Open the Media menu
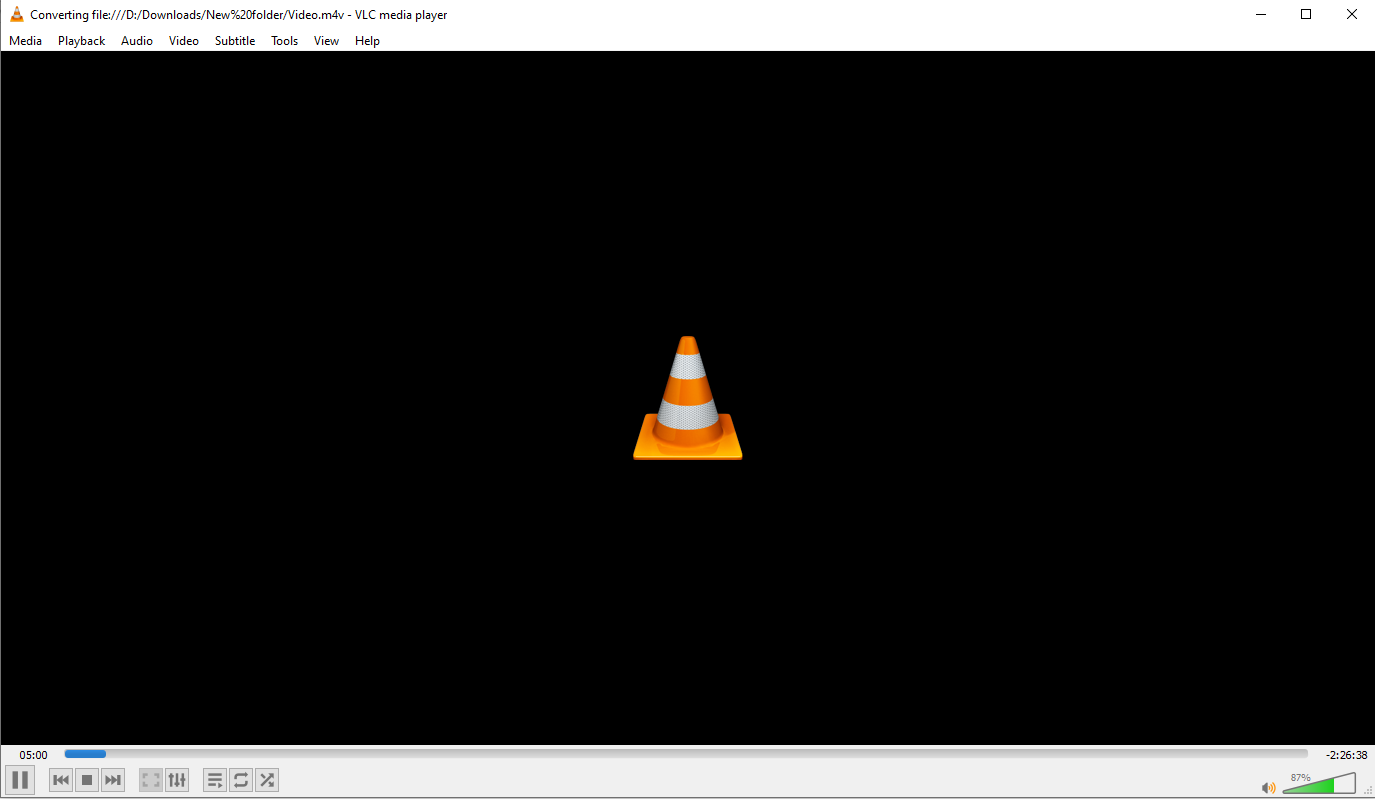The height and width of the screenshot is (799, 1375). [x=26, y=41]
